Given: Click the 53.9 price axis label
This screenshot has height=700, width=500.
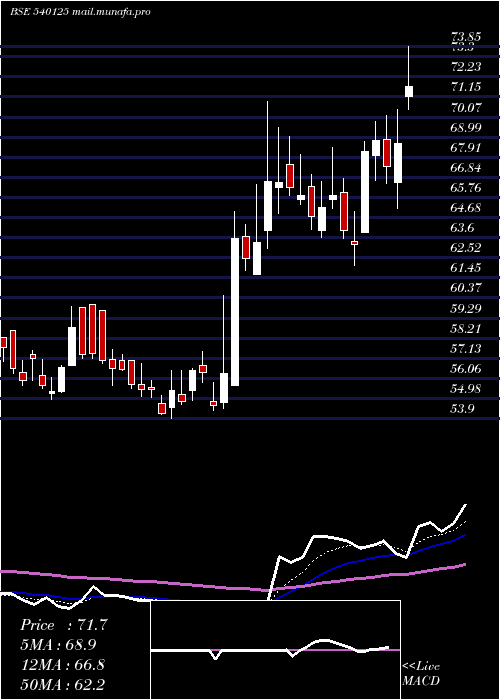Looking at the screenshot, I should tap(462, 409).
